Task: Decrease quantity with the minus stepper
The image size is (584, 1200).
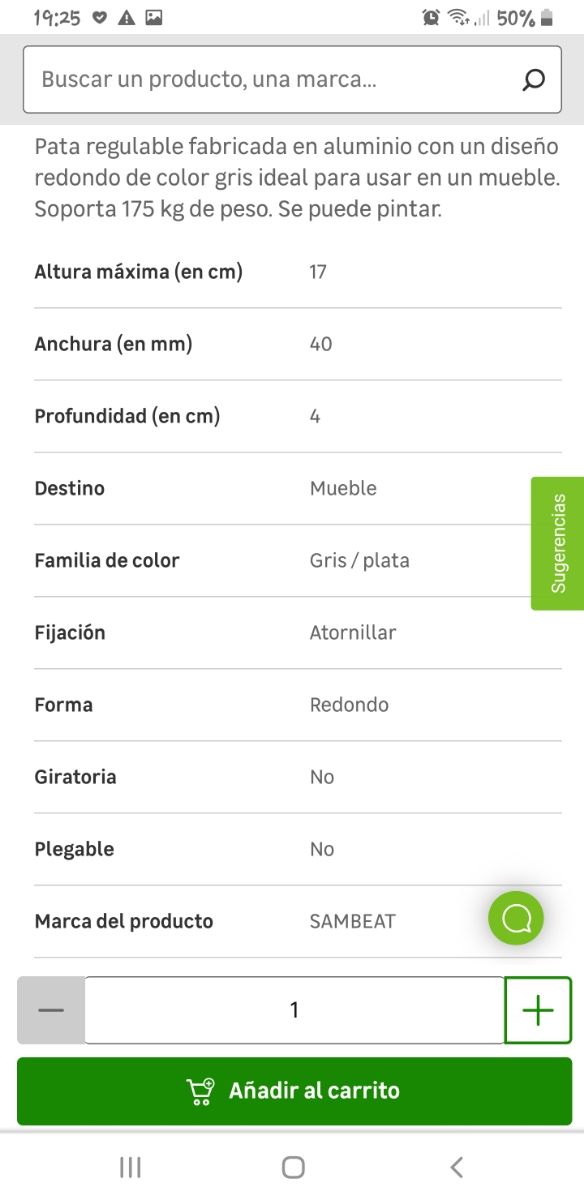Action: point(49,1009)
